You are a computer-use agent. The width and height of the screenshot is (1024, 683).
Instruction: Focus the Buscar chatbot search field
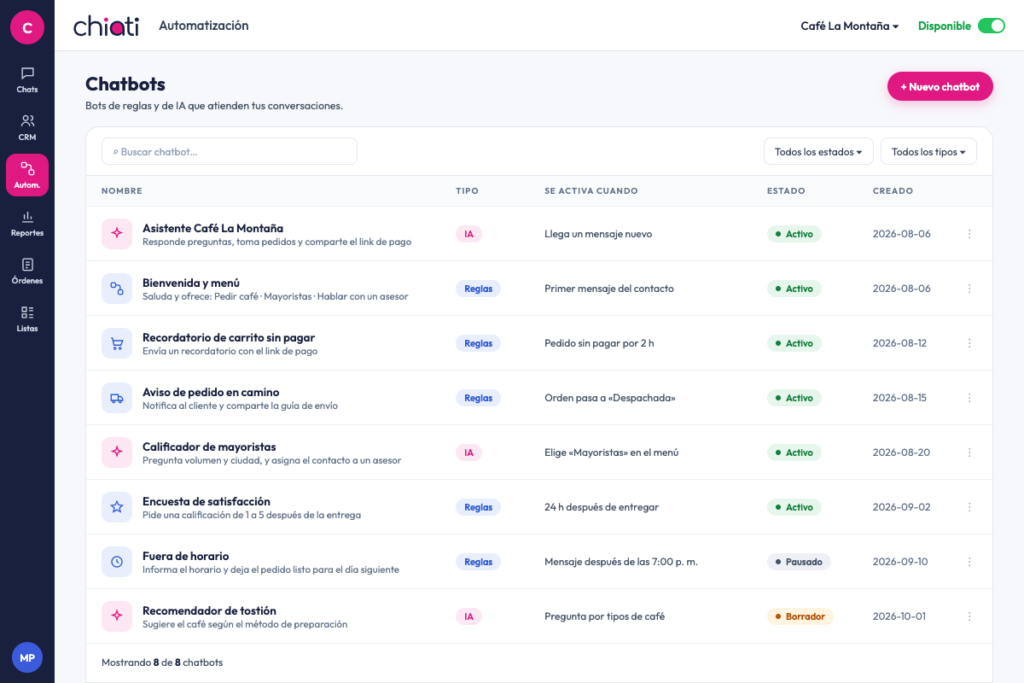tap(229, 151)
